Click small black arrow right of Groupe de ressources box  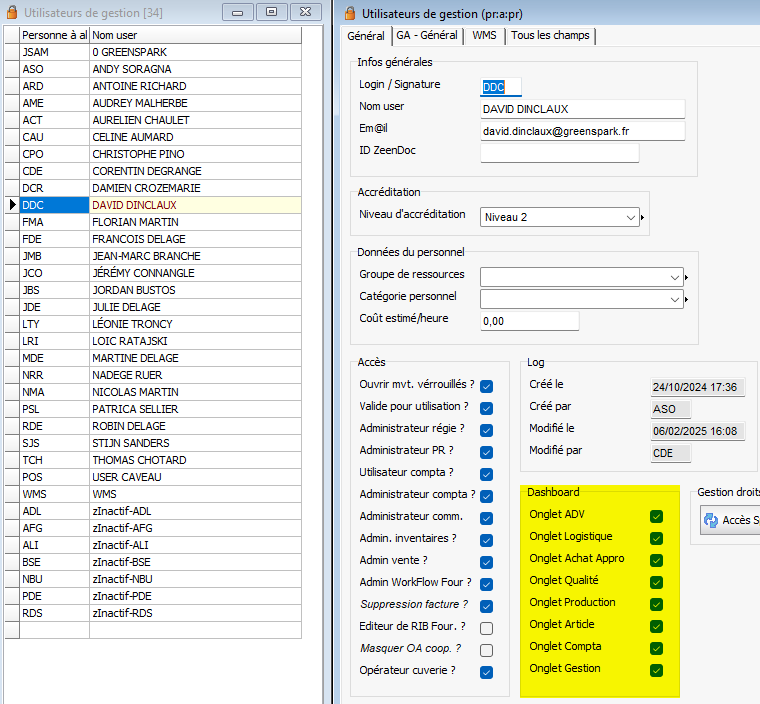tap(687, 277)
